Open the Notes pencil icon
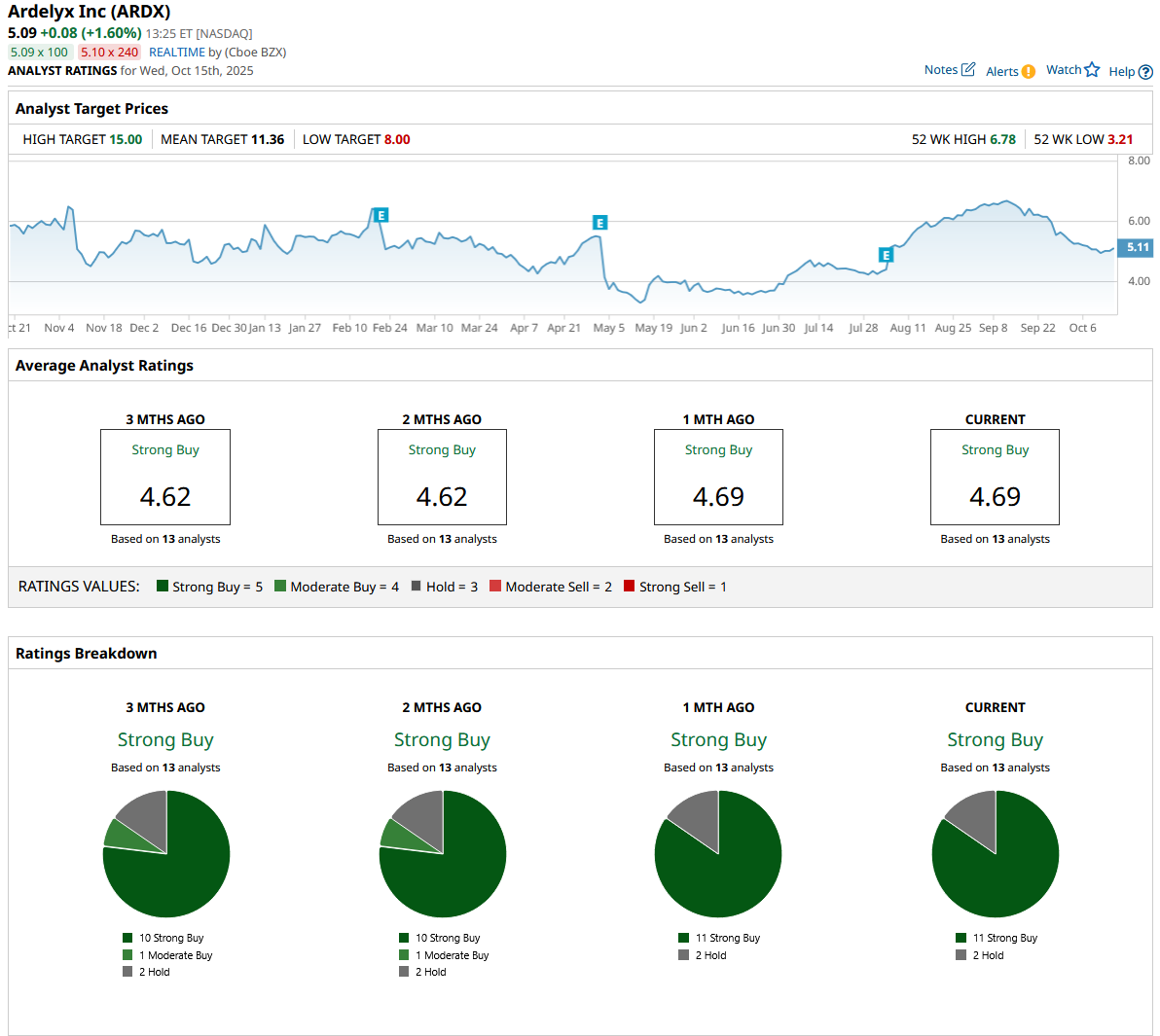Image resolution: width=1160 pixels, height=1036 pixels. click(x=967, y=69)
